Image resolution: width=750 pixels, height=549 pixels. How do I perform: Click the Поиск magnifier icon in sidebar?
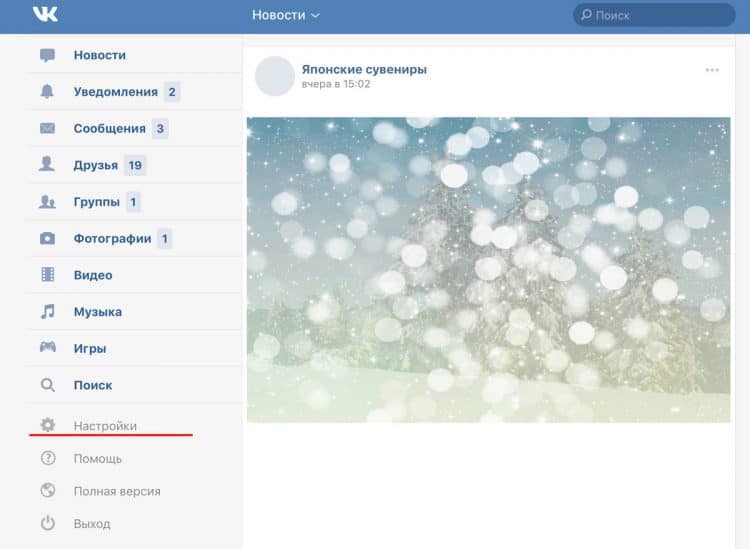coord(47,385)
